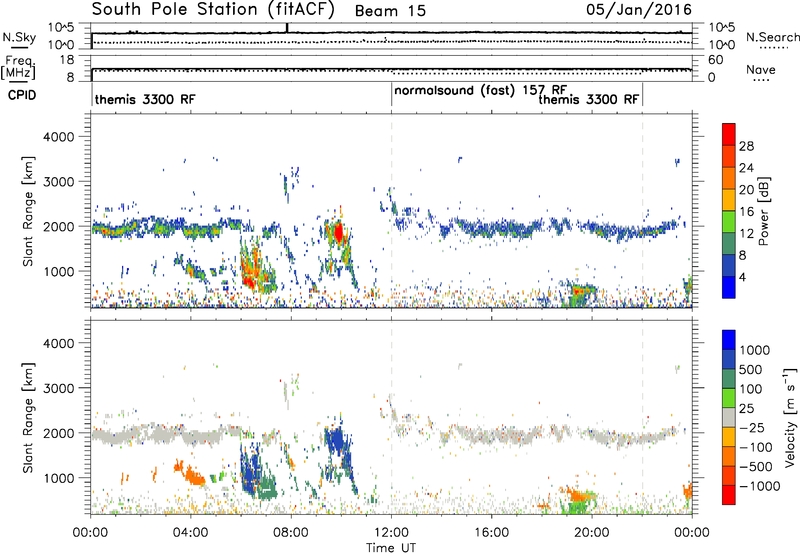Screen dimensions: 800x554
Task: Select the "60" Nave axis tick
Action: tap(715, 60)
